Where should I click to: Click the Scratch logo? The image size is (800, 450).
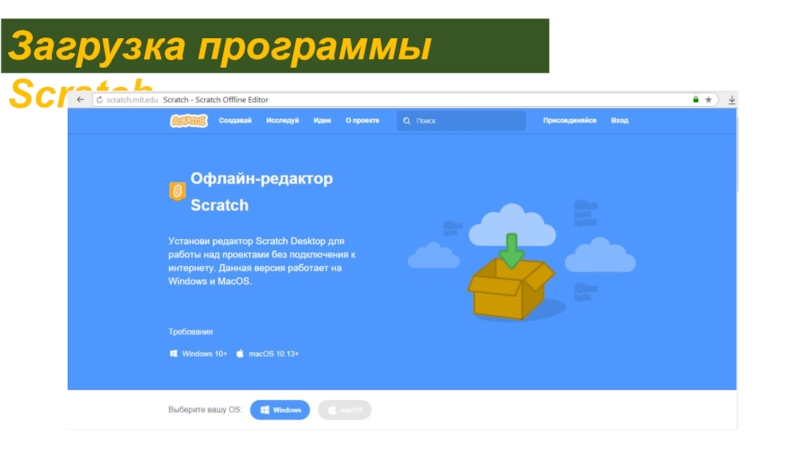[x=189, y=121]
